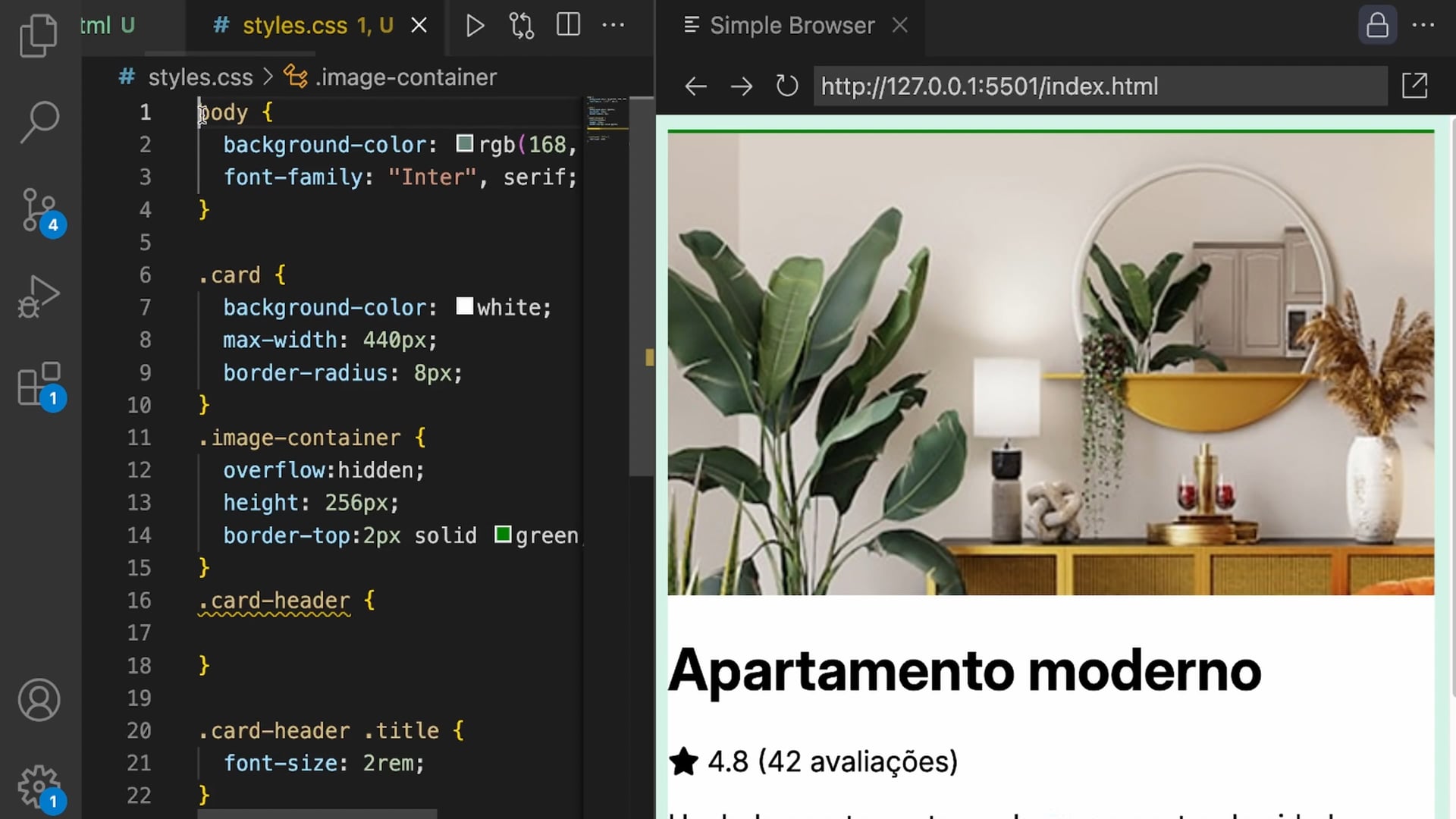Run the file with the play icon

coord(475,26)
